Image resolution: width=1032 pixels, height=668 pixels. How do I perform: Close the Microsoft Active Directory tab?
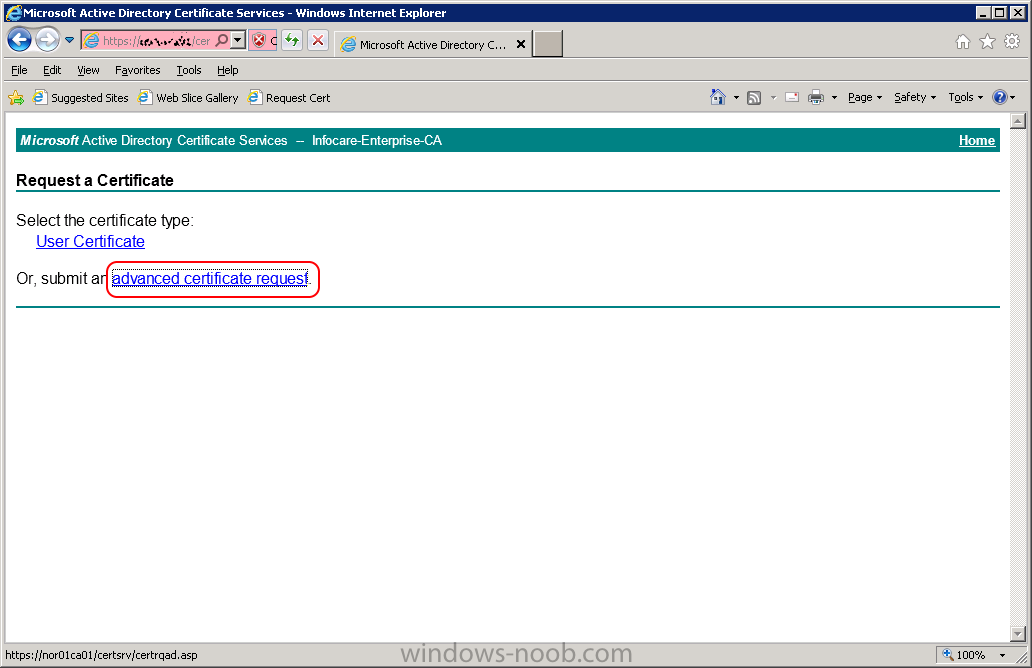(521, 44)
